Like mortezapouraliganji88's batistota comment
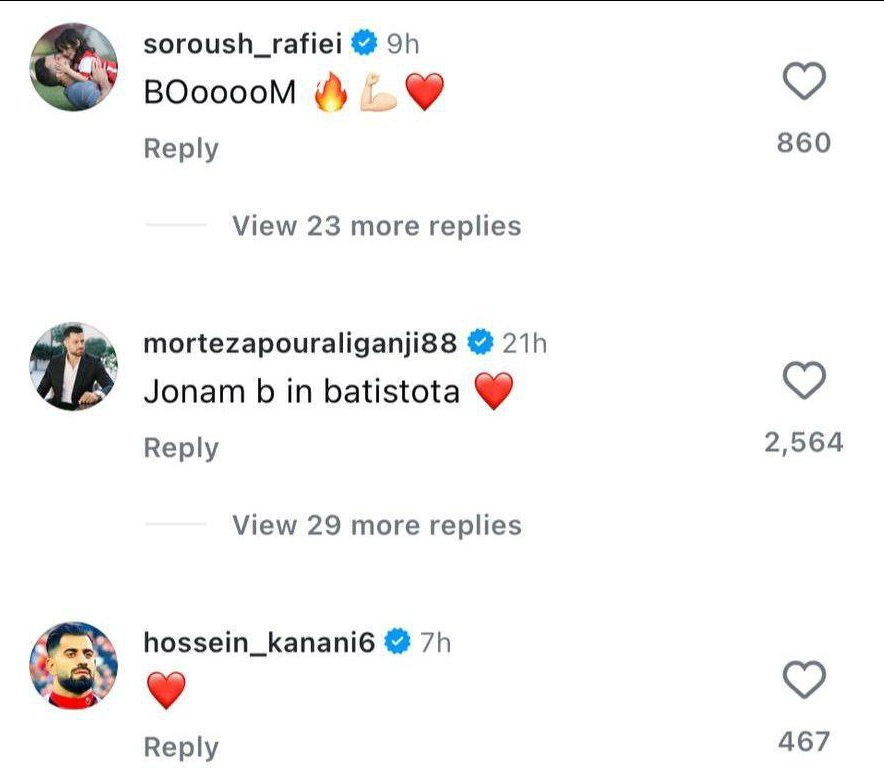 804,381
